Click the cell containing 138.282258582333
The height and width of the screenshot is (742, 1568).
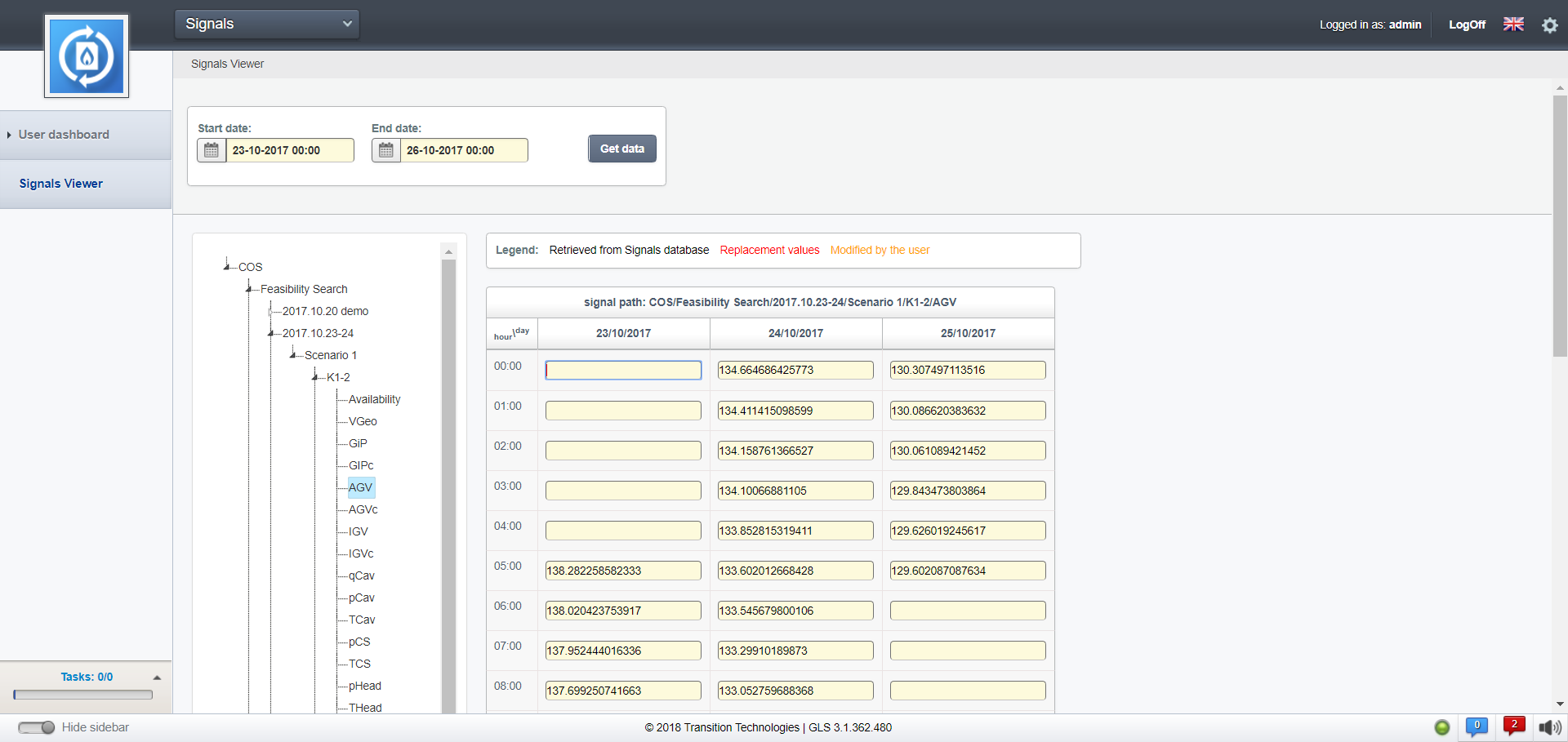(623, 571)
